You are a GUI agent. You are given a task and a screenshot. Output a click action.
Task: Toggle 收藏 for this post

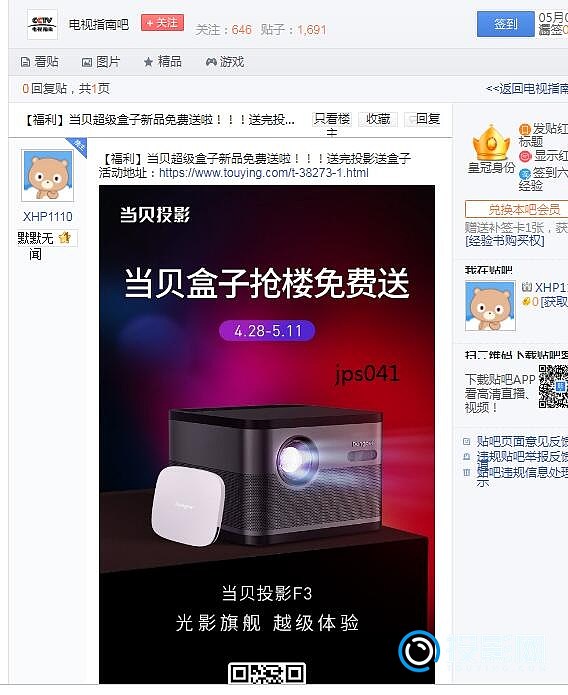[378, 119]
